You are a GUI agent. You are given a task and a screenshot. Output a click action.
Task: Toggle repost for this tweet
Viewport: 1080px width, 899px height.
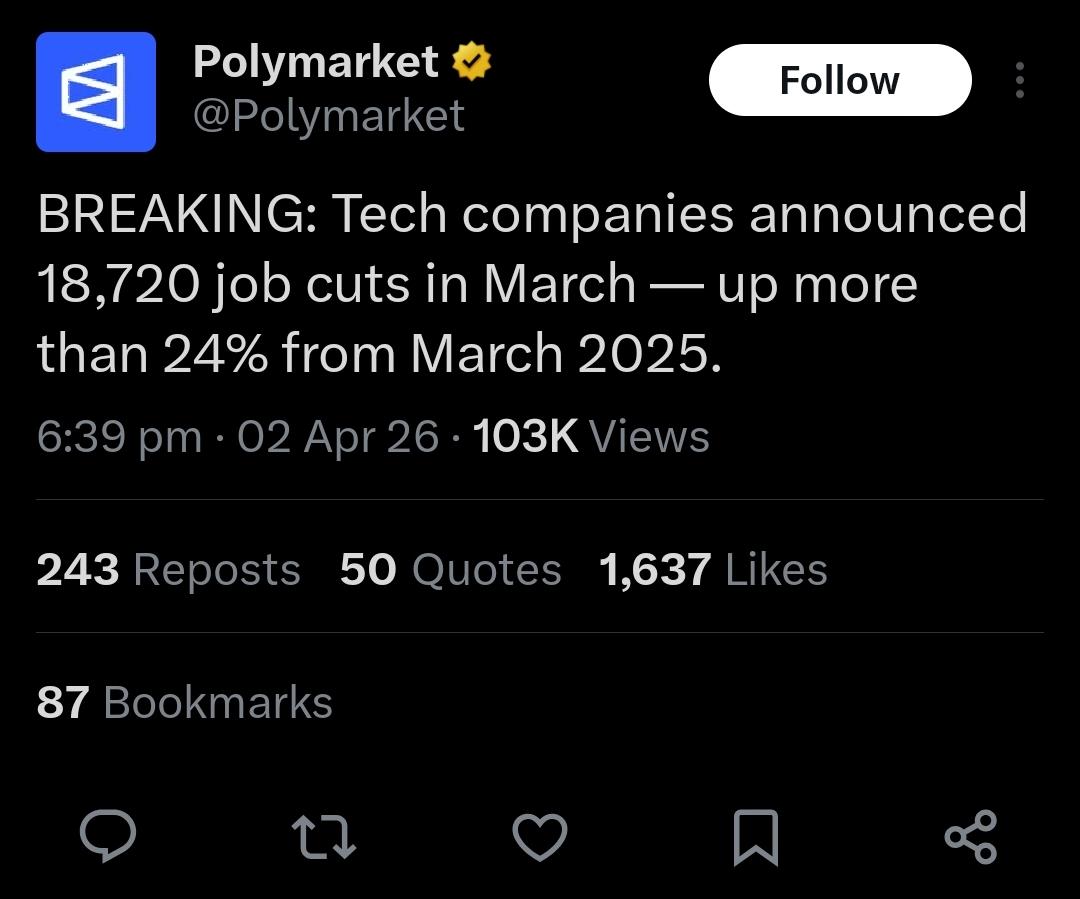tap(324, 838)
